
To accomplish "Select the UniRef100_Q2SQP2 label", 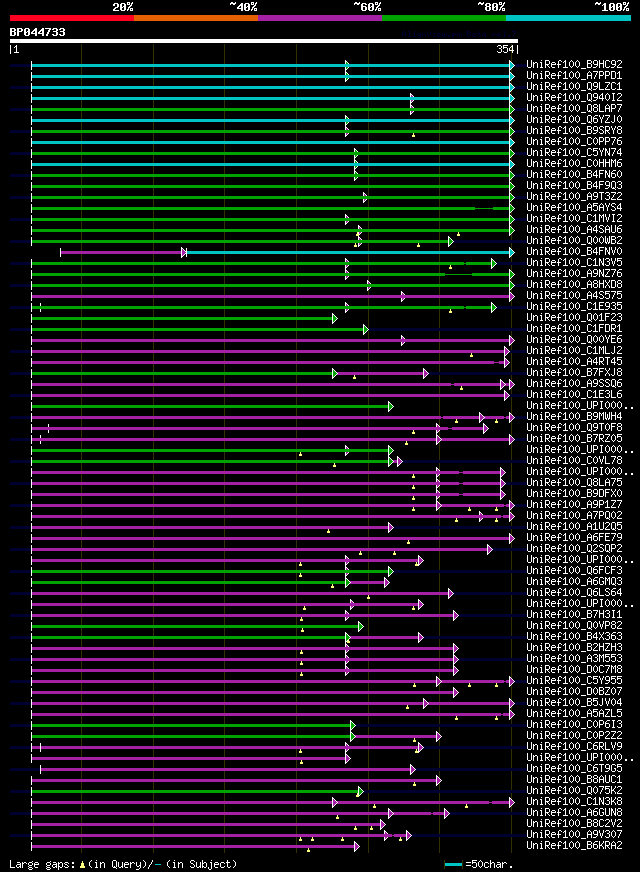I will point(574,549).
